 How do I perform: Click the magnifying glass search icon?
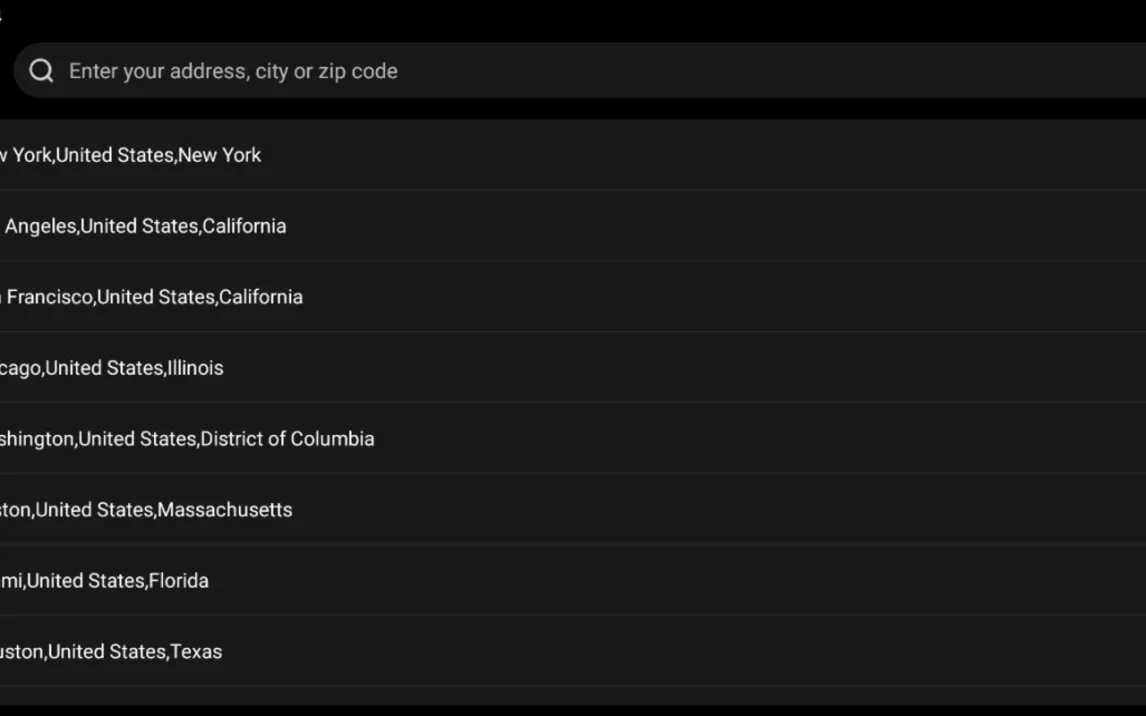click(41, 71)
